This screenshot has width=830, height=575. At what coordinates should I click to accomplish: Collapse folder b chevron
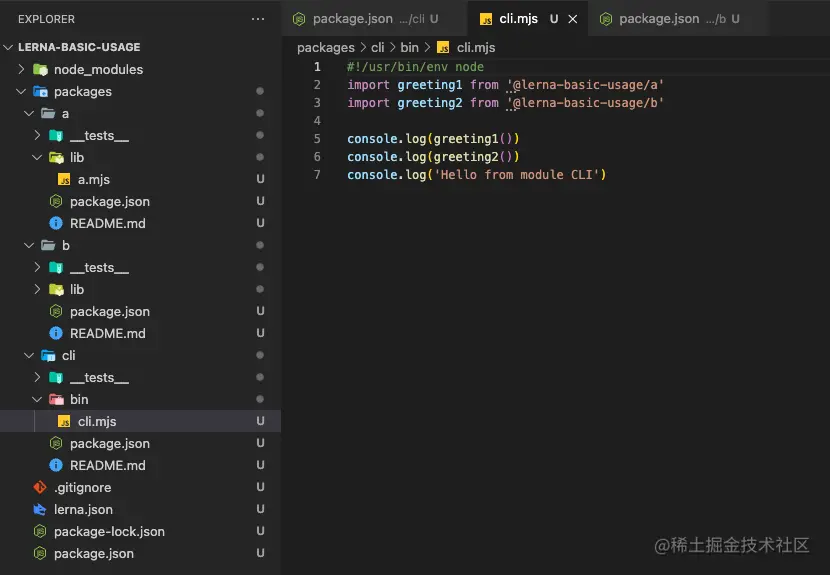point(29,245)
